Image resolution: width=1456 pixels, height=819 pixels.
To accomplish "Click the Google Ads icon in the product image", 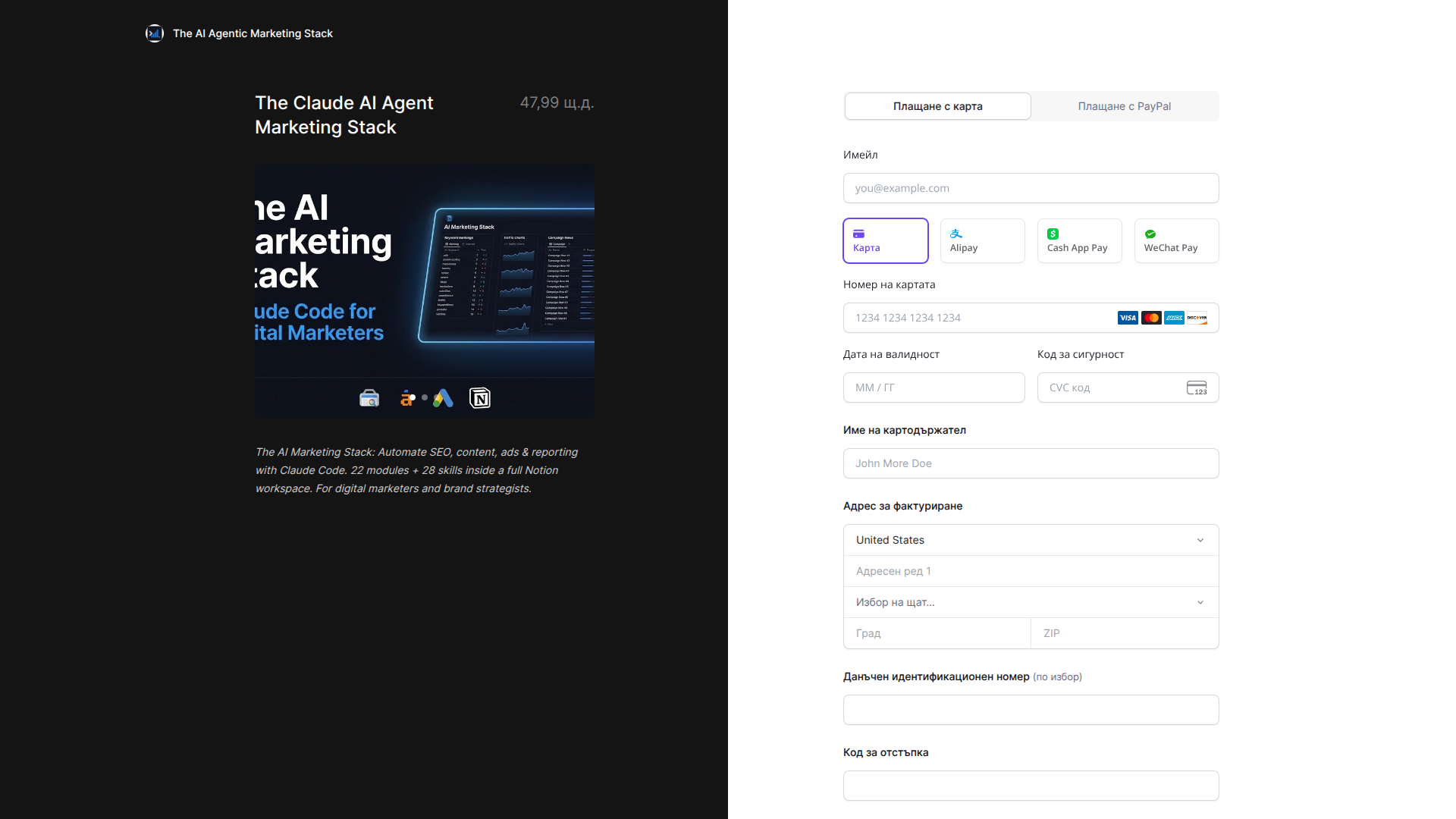I will coord(444,397).
